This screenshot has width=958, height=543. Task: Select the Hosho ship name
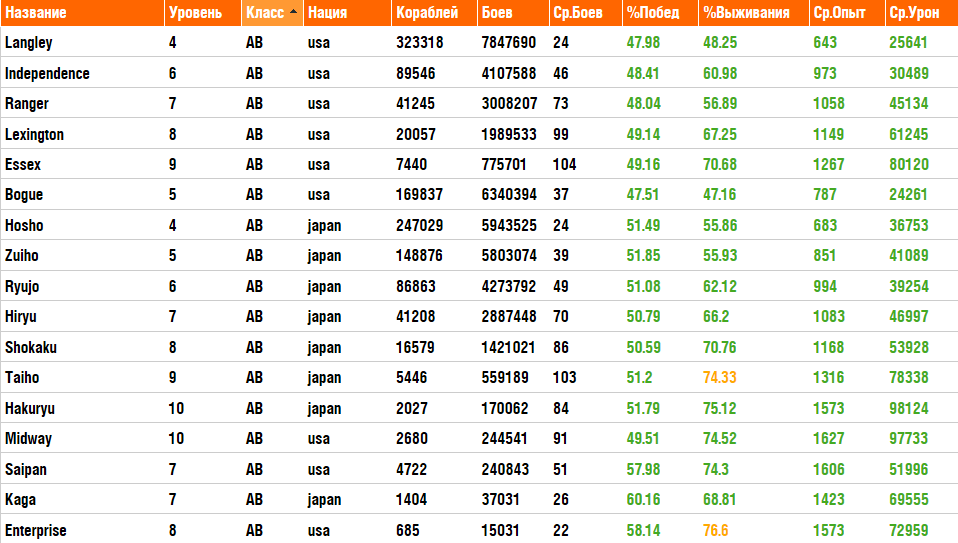tap(24, 225)
